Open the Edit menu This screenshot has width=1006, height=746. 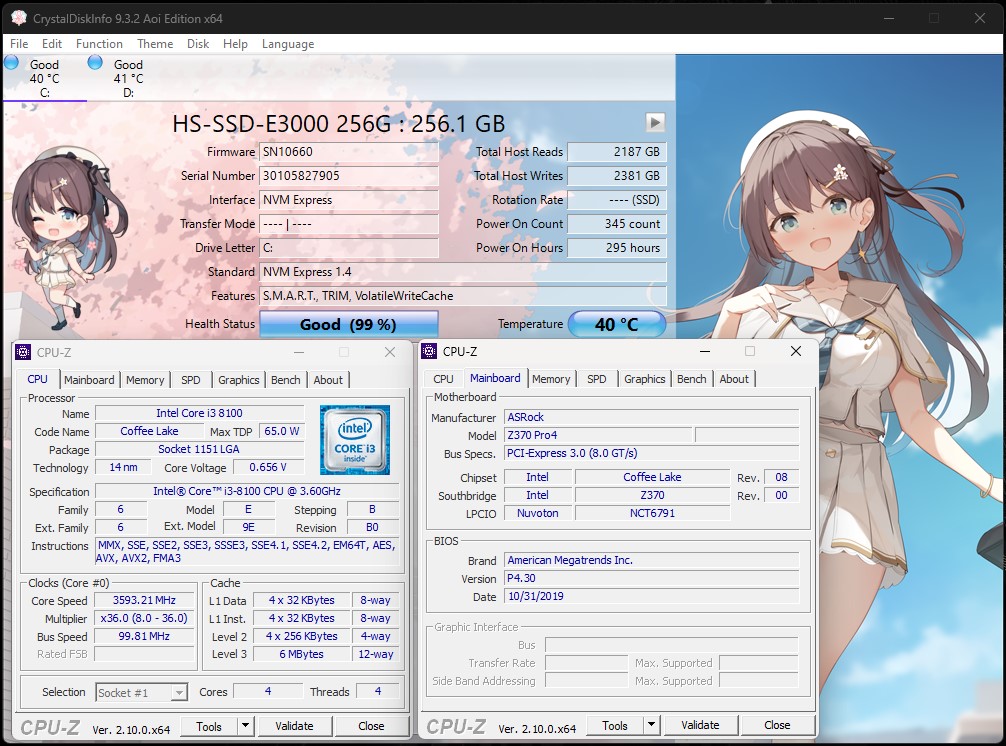point(52,44)
